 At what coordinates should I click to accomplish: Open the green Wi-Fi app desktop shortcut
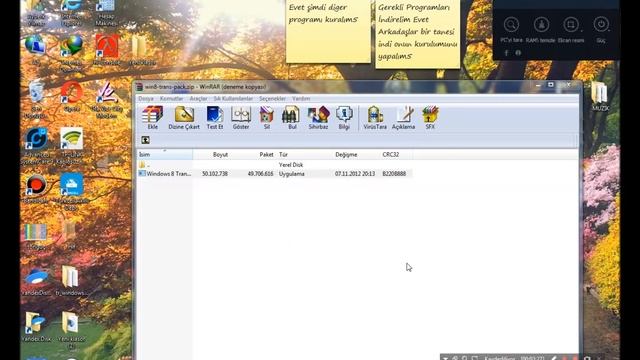point(71,145)
